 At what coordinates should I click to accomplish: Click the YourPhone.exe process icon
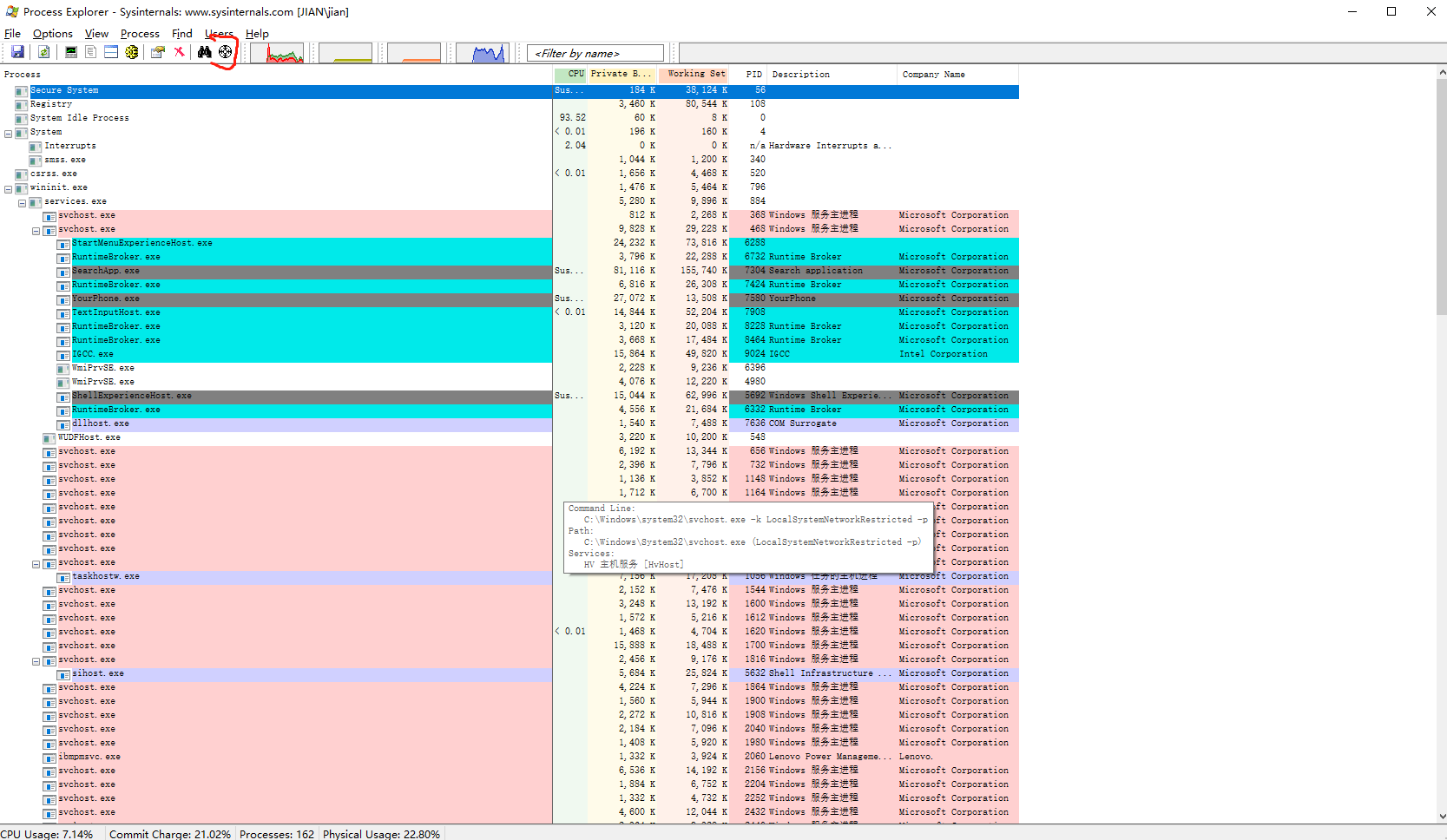point(63,299)
